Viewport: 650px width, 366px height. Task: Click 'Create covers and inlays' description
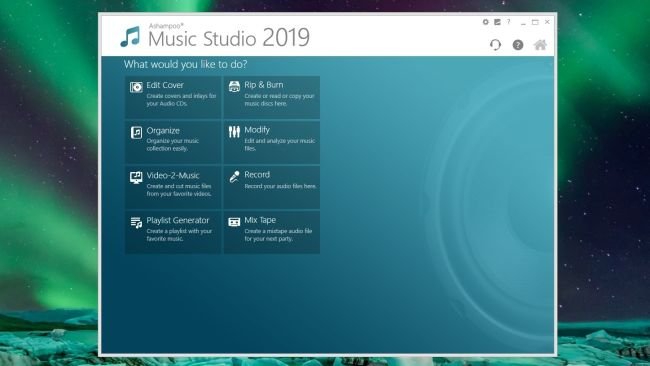click(x=181, y=99)
